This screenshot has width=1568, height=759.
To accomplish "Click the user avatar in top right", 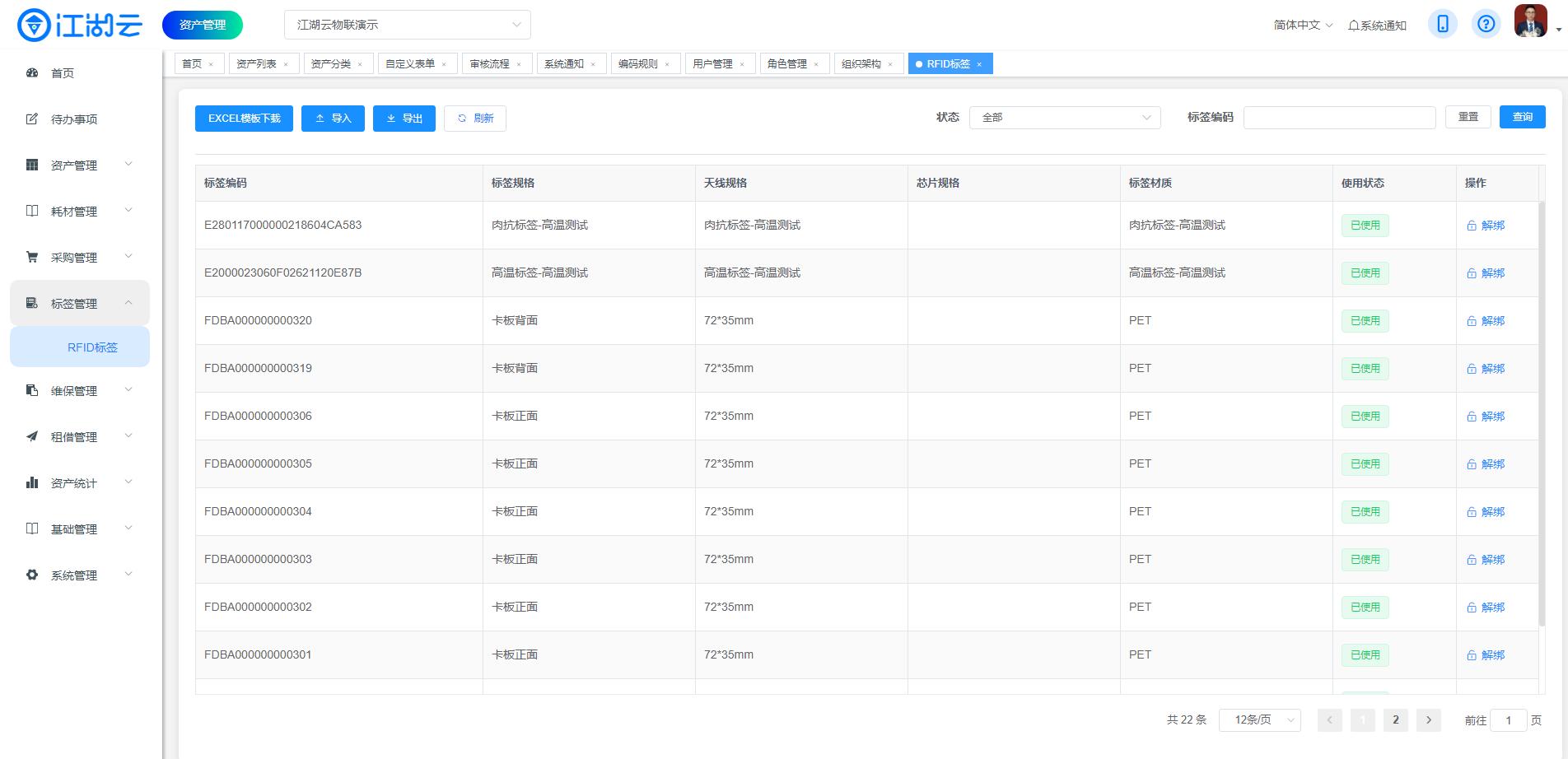I will [x=1530, y=21].
